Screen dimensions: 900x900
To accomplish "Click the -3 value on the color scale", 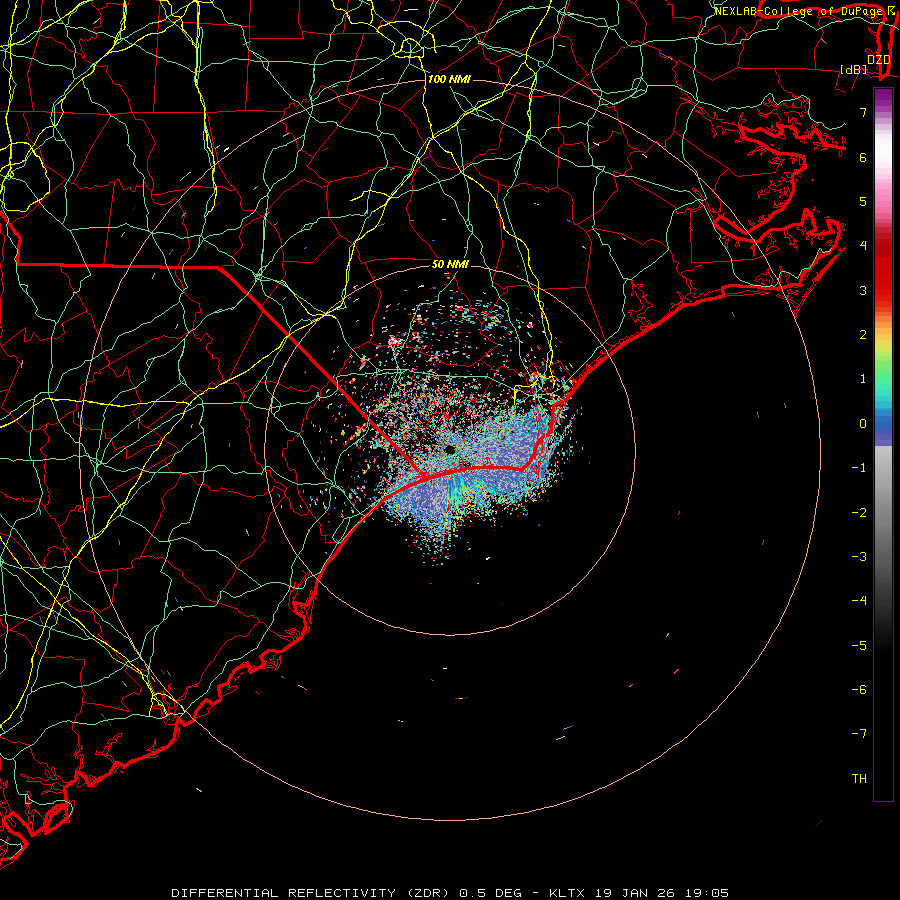I will (x=859, y=557).
